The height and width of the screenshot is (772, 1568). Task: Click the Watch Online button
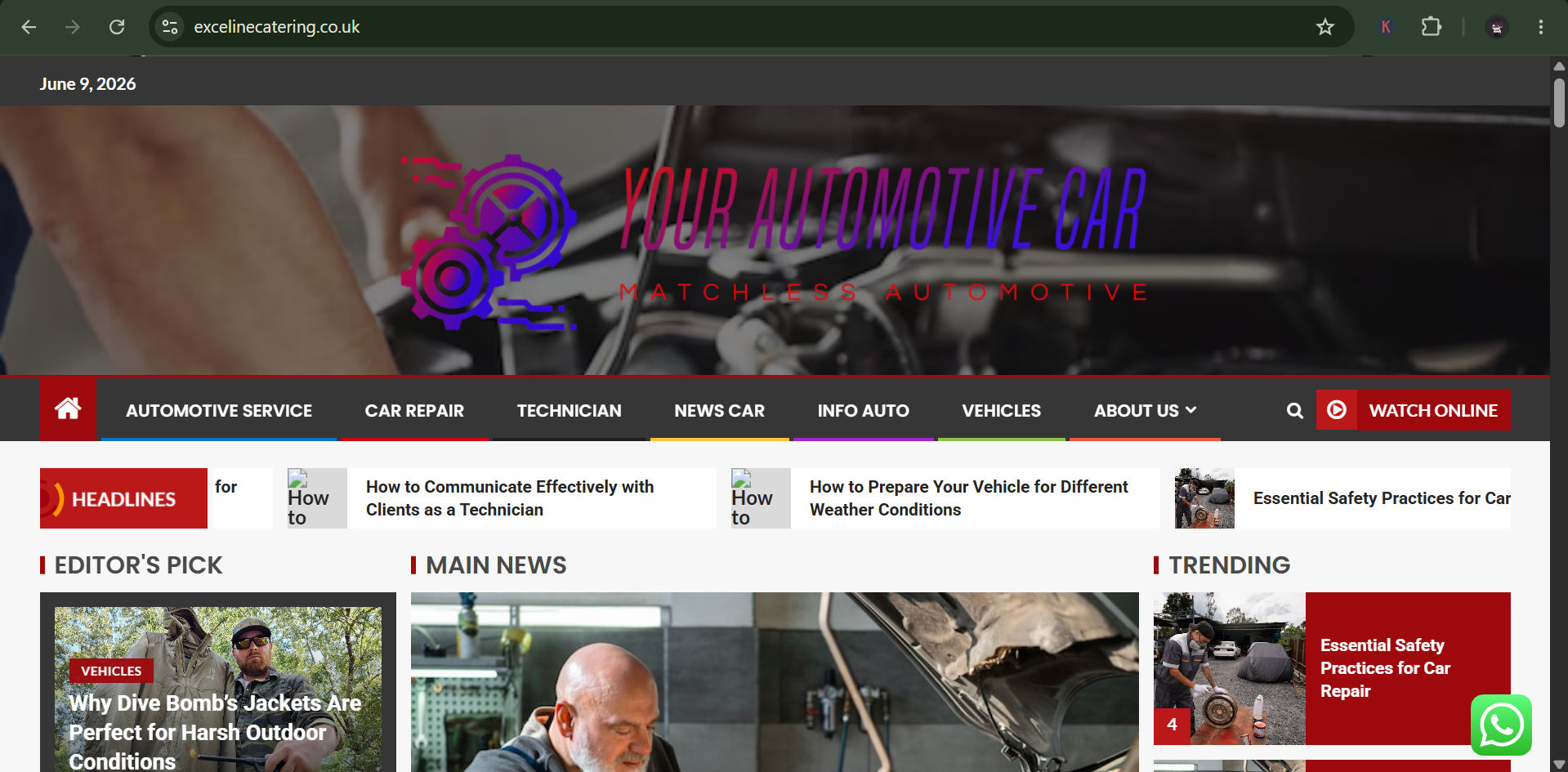pyautogui.click(x=1433, y=411)
